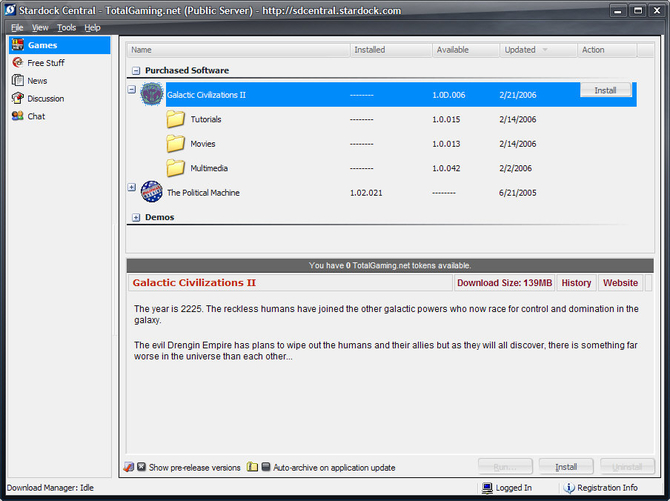Click the Galactic Civilizations II red heading
The width and height of the screenshot is (670, 501).
pyautogui.click(x=194, y=283)
